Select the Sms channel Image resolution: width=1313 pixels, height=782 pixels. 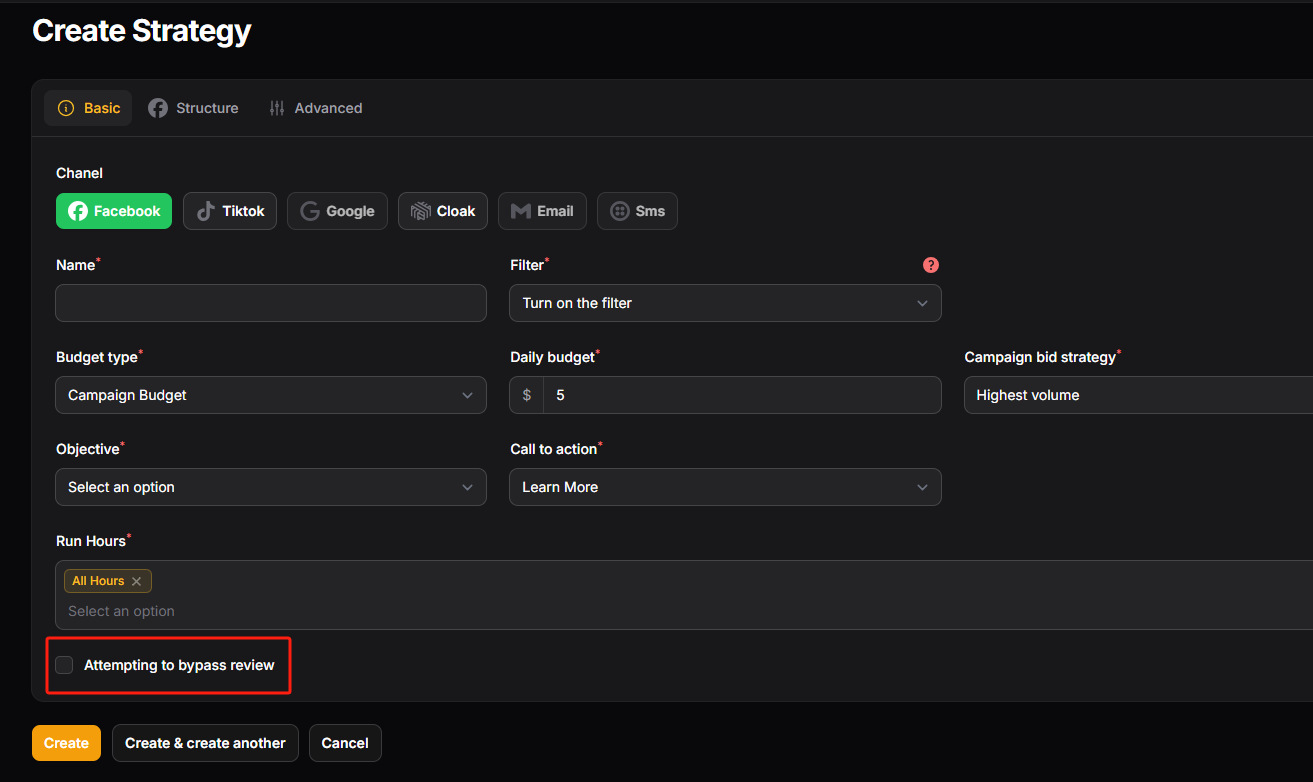tap(637, 211)
